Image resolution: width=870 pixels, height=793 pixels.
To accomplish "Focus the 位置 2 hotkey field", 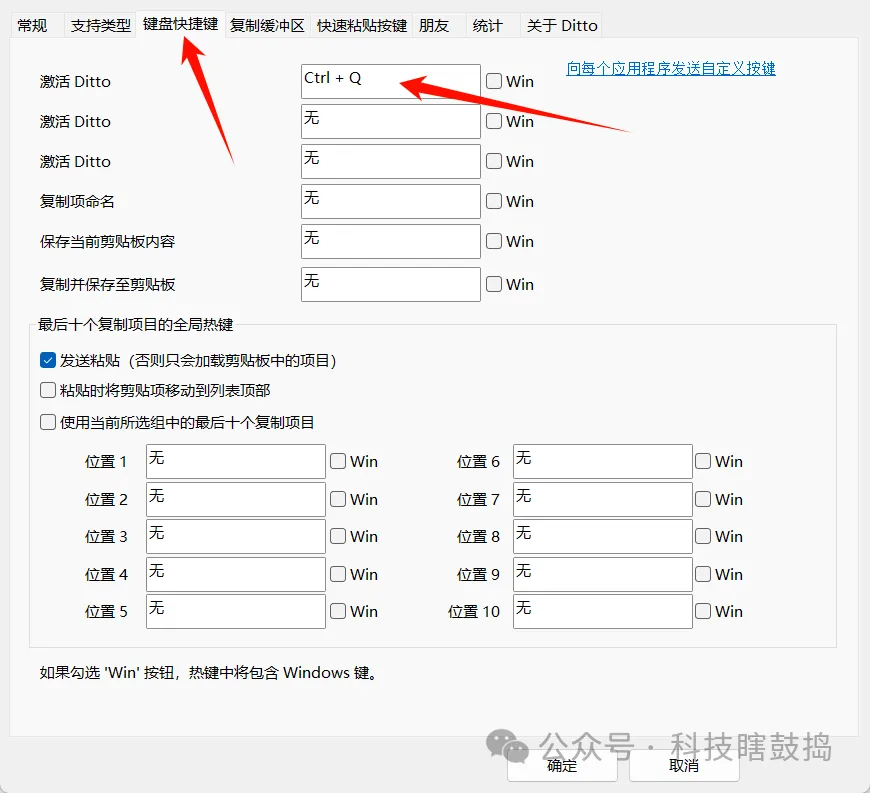I will point(236,499).
